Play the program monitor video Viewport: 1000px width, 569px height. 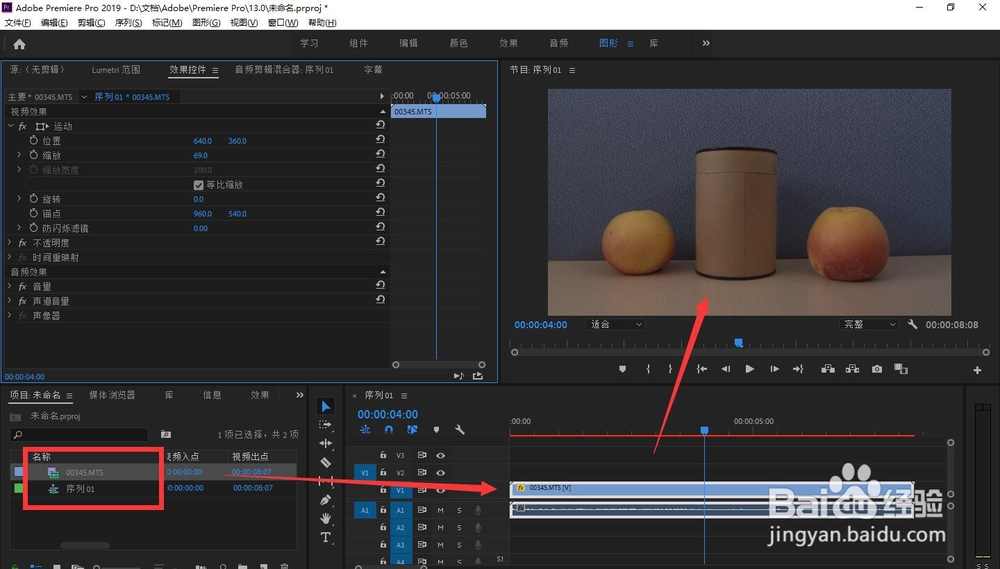[749, 369]
